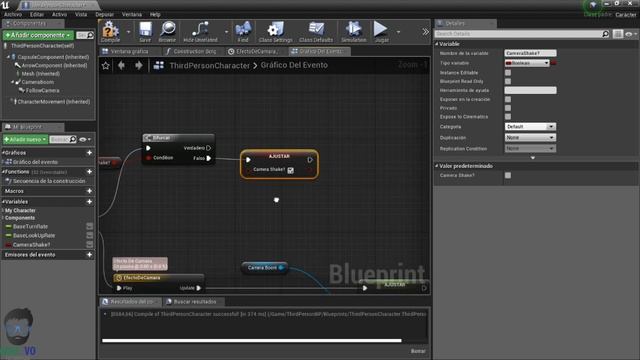Click variable type color swatch beside Boolean
Screen dimensions: 640x360
pos(553,63)
